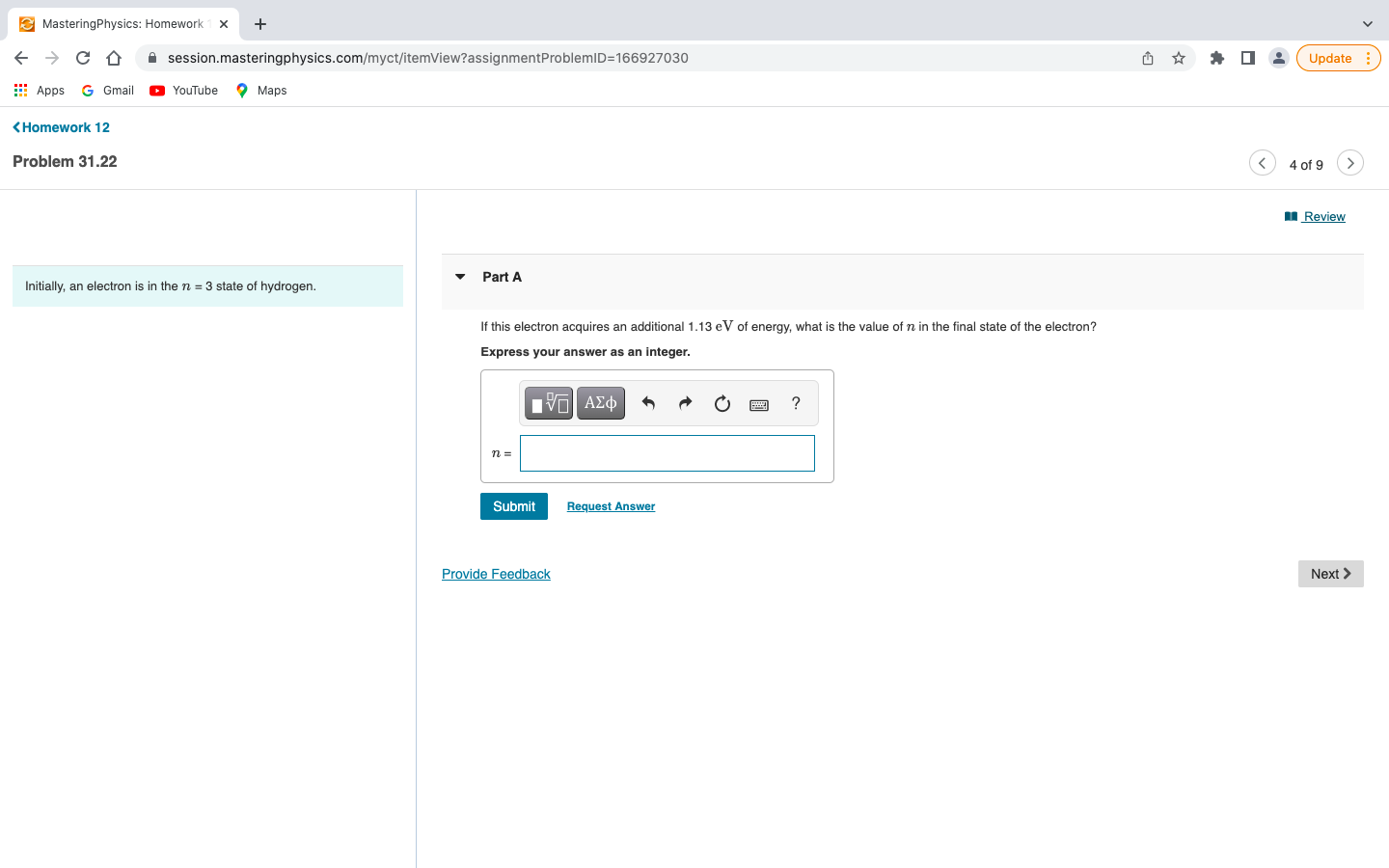Click 'Express your answer as an integer.' text
The height and width of the screenshot is (868, 1389).
click(586, 352)
